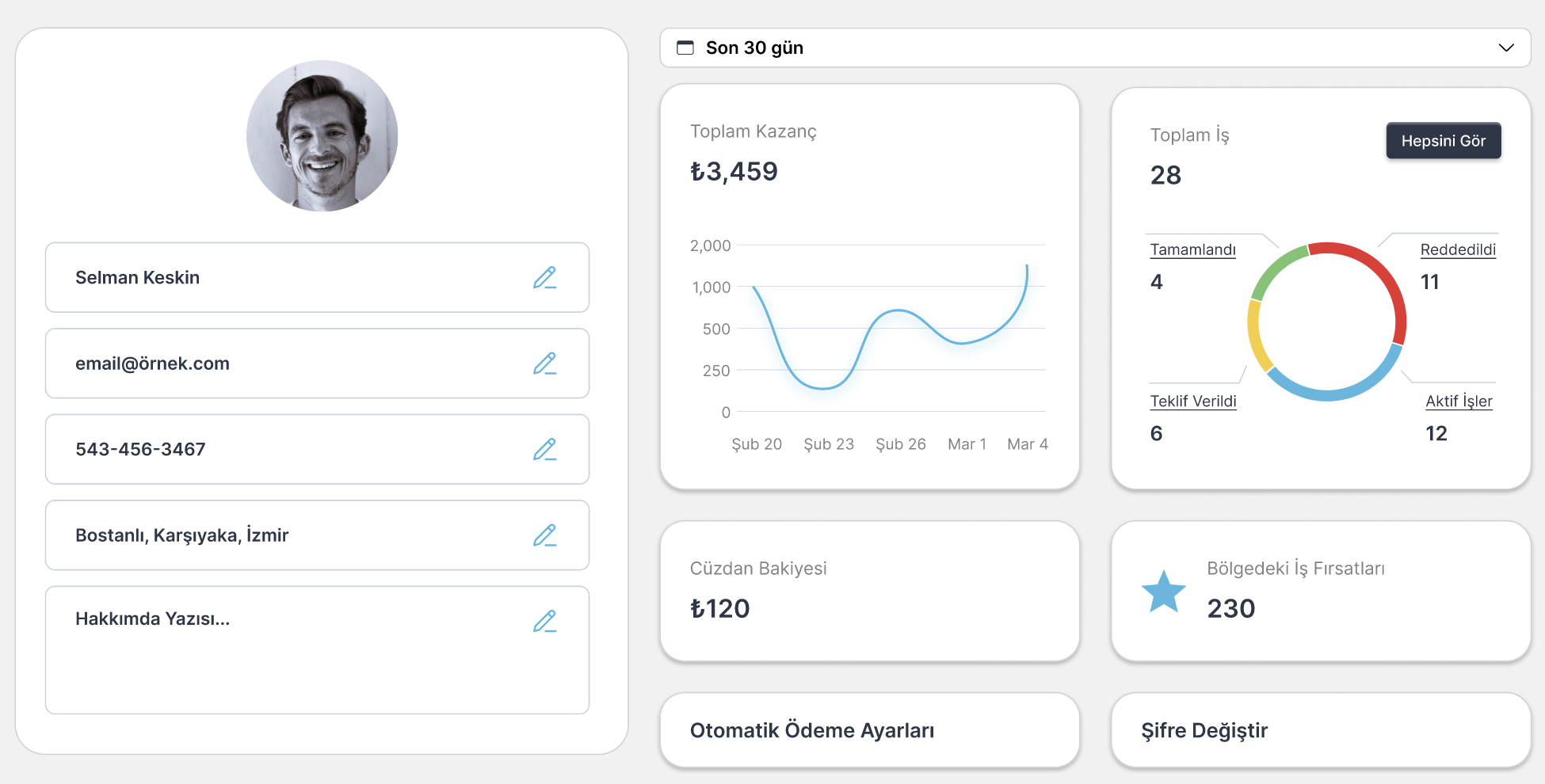Click the profile photo avatar

[x=322, y=136]
